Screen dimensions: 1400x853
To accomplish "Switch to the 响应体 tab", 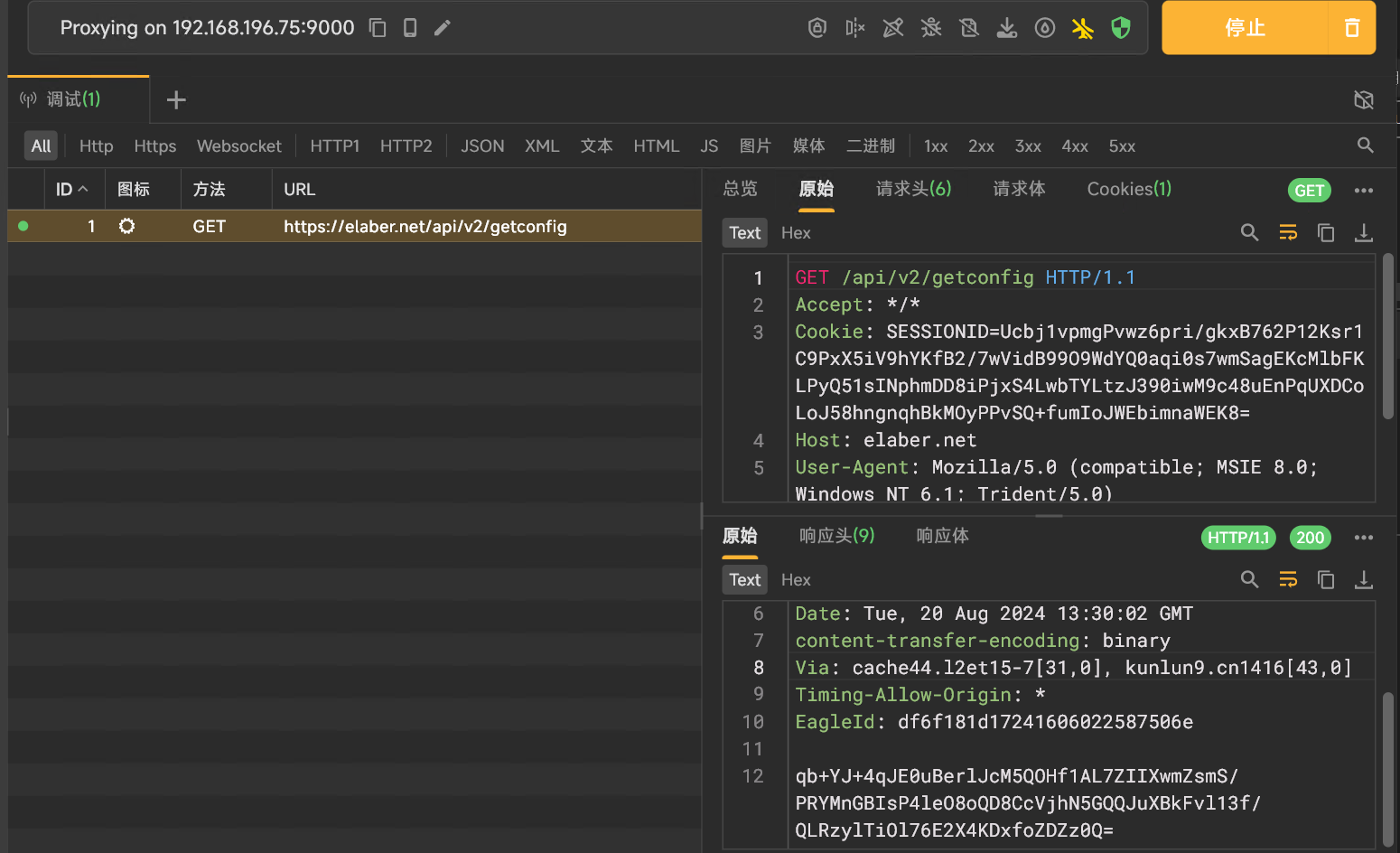I will click(942, 536).
